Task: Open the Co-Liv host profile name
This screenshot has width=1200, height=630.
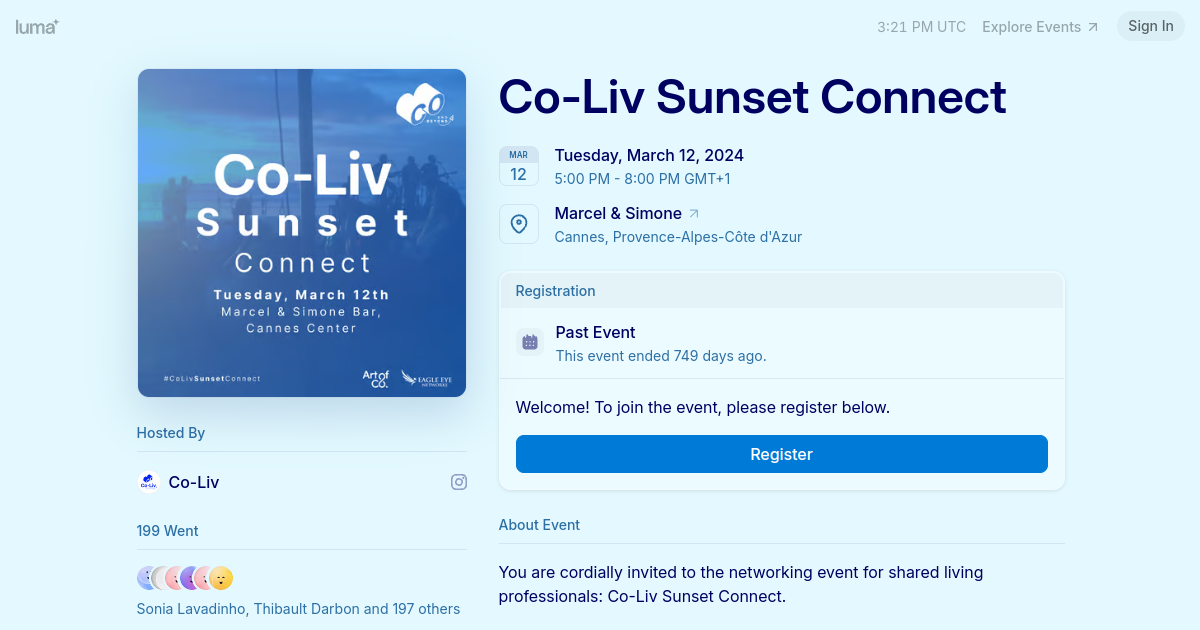Action: tap(194, 482)
